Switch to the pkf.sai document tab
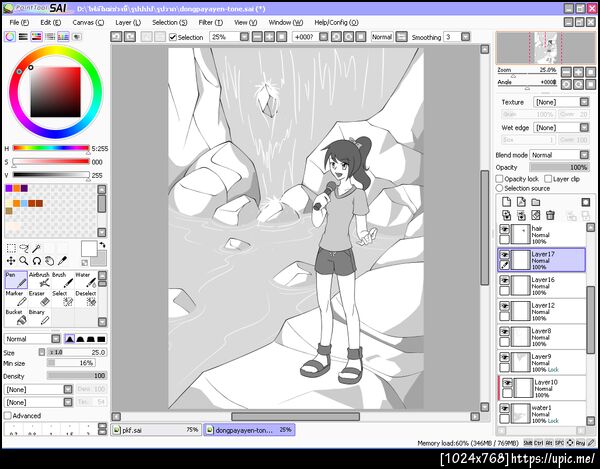Image resolution: width=600 pixels, height=469 pixels. point(156,430)
